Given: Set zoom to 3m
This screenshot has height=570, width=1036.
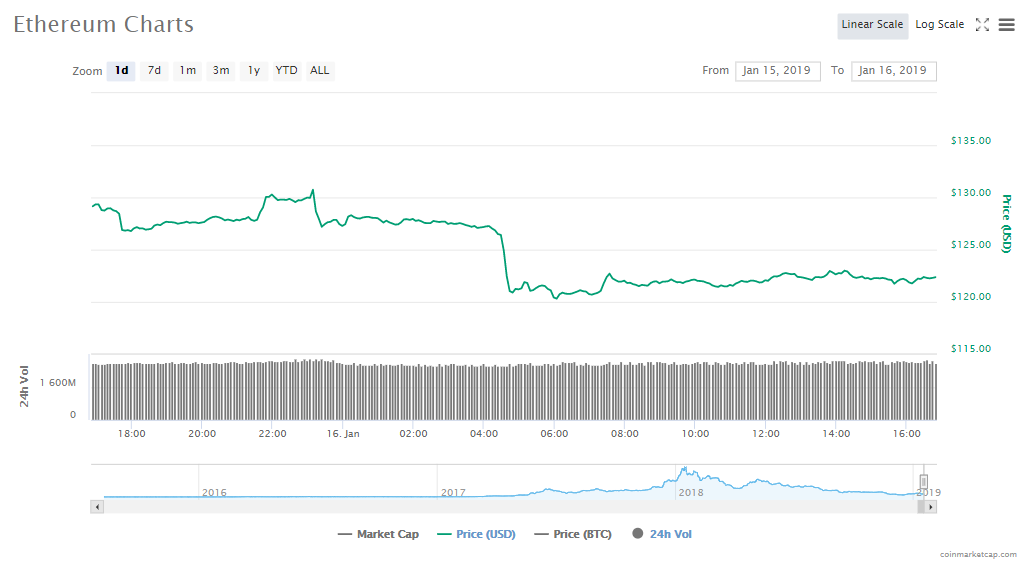Looking at the screenshot, I should click(221, 71).
